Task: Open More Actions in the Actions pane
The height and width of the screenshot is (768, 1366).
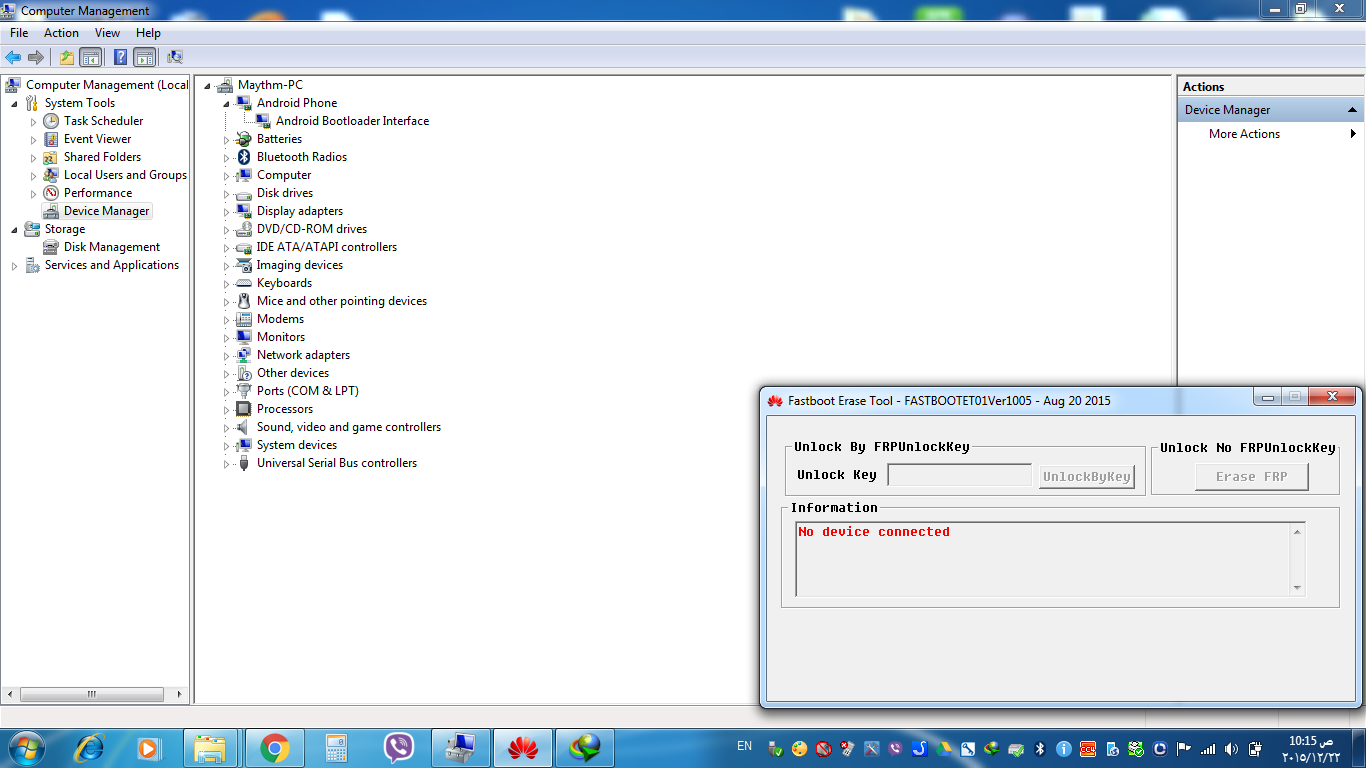Action: pyautogui.click(x=1244, y=134)
